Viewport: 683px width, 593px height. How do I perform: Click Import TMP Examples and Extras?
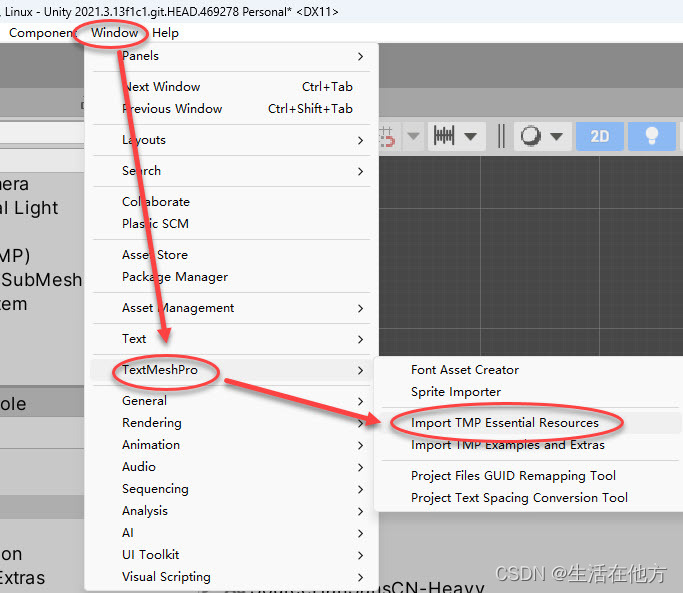point(529,445)
